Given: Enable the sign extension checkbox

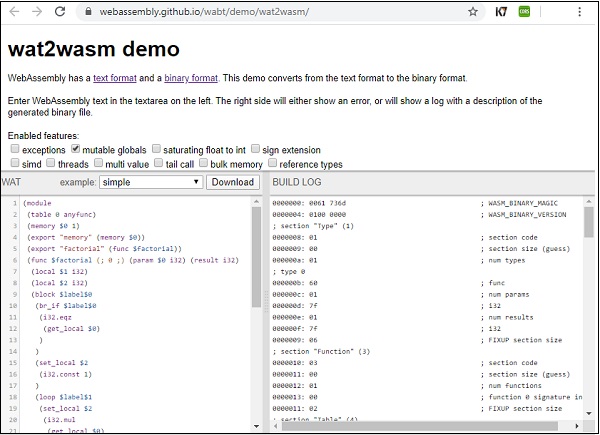Looking at the screenshot, I should pyautogui.click(x=255, y=148).
